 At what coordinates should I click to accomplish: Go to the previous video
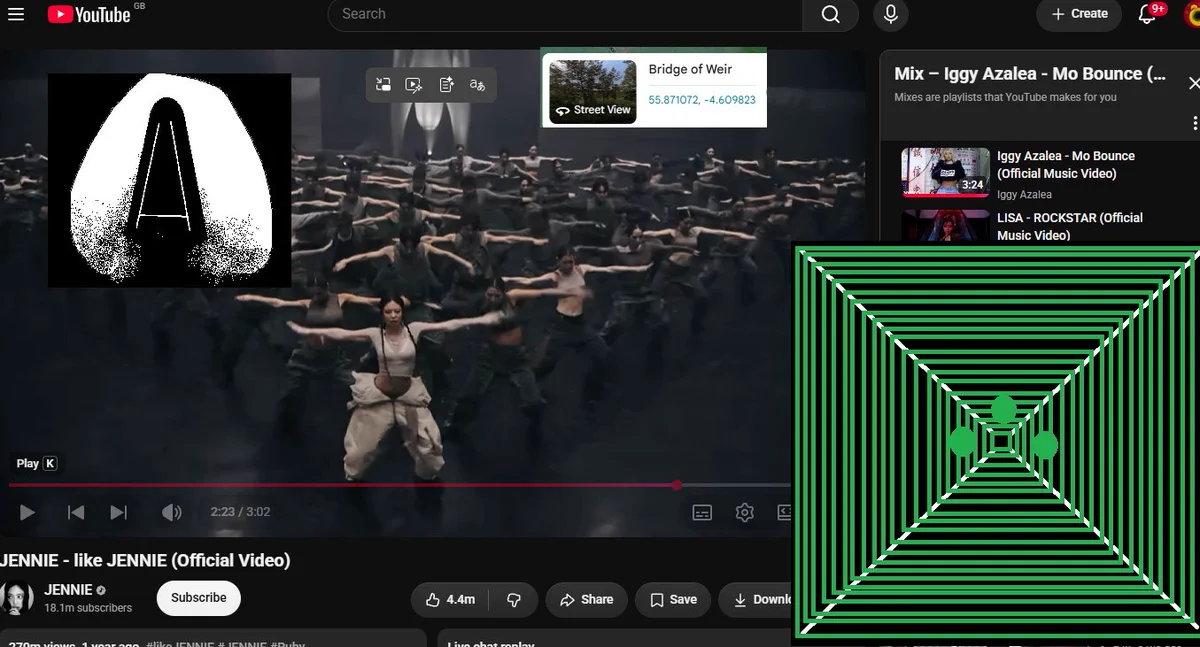click(x=76, y=512)
